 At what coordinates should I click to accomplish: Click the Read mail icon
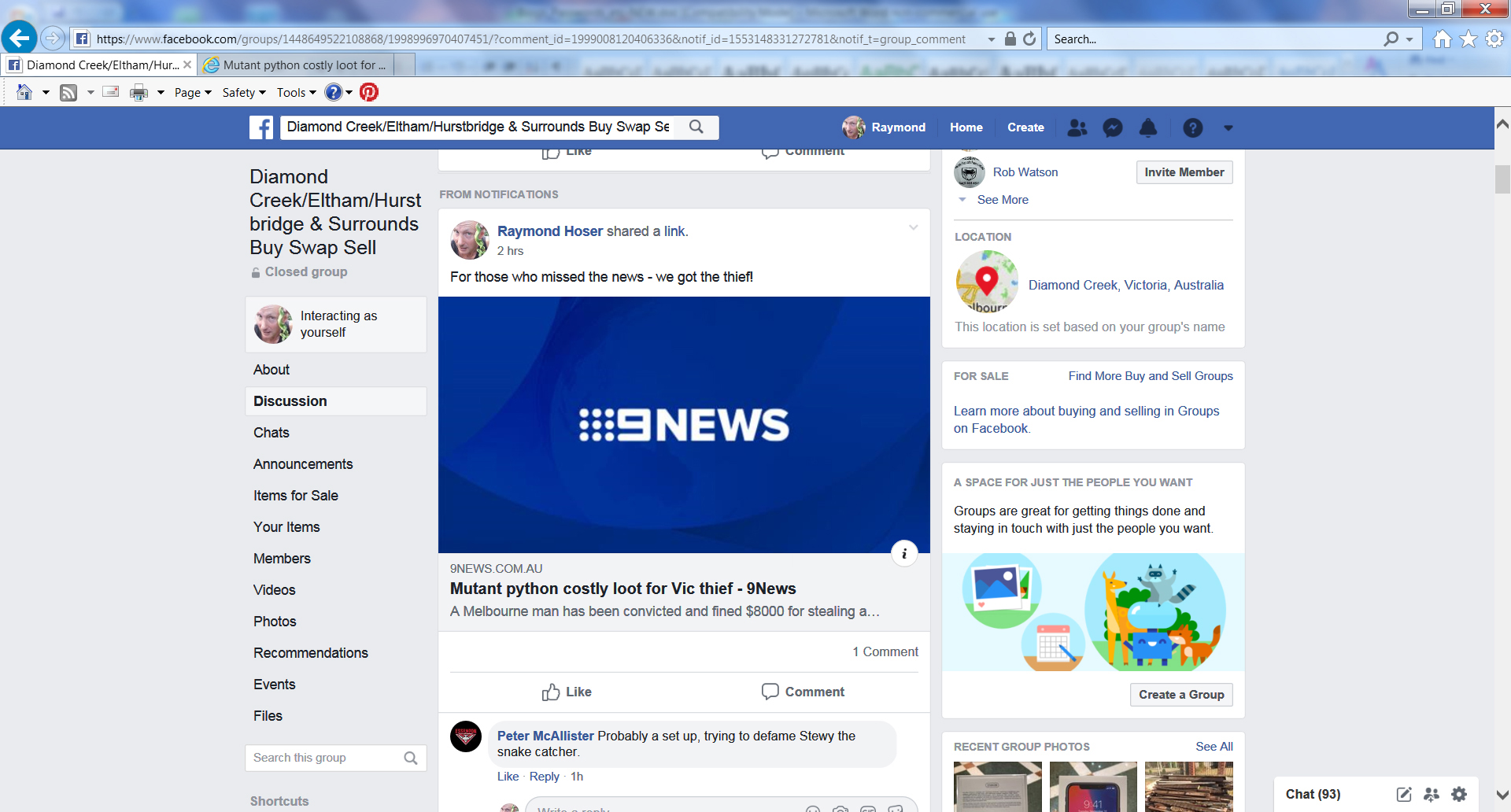coord(111,92)
